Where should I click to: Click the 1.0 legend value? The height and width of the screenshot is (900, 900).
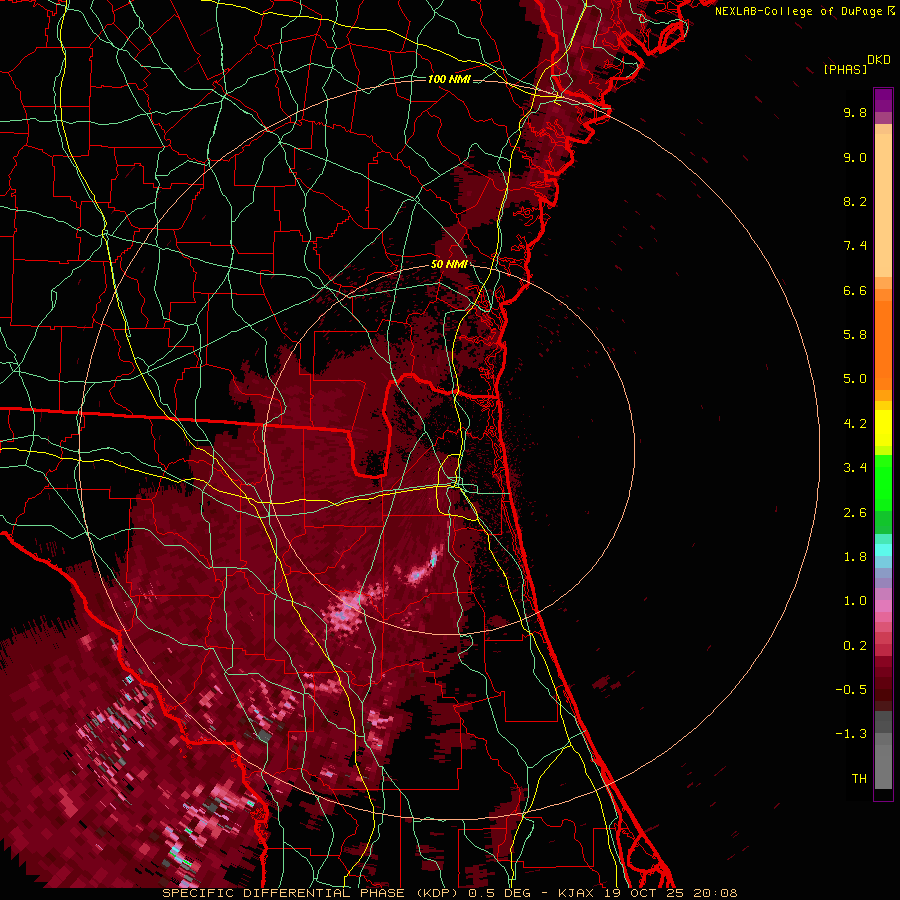point(855,601)
